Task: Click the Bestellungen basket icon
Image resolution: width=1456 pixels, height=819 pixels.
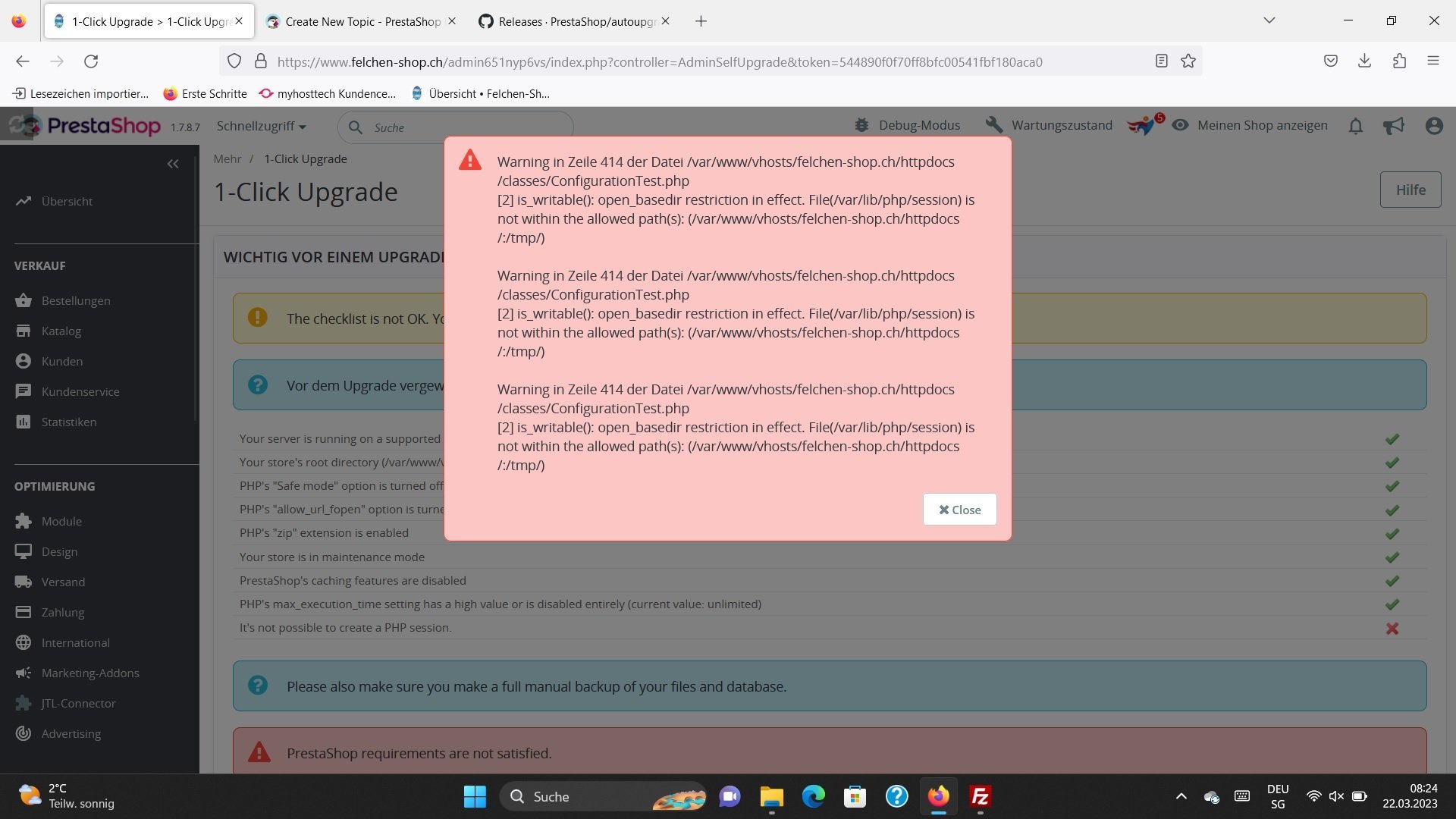Action: click(24, 300)
